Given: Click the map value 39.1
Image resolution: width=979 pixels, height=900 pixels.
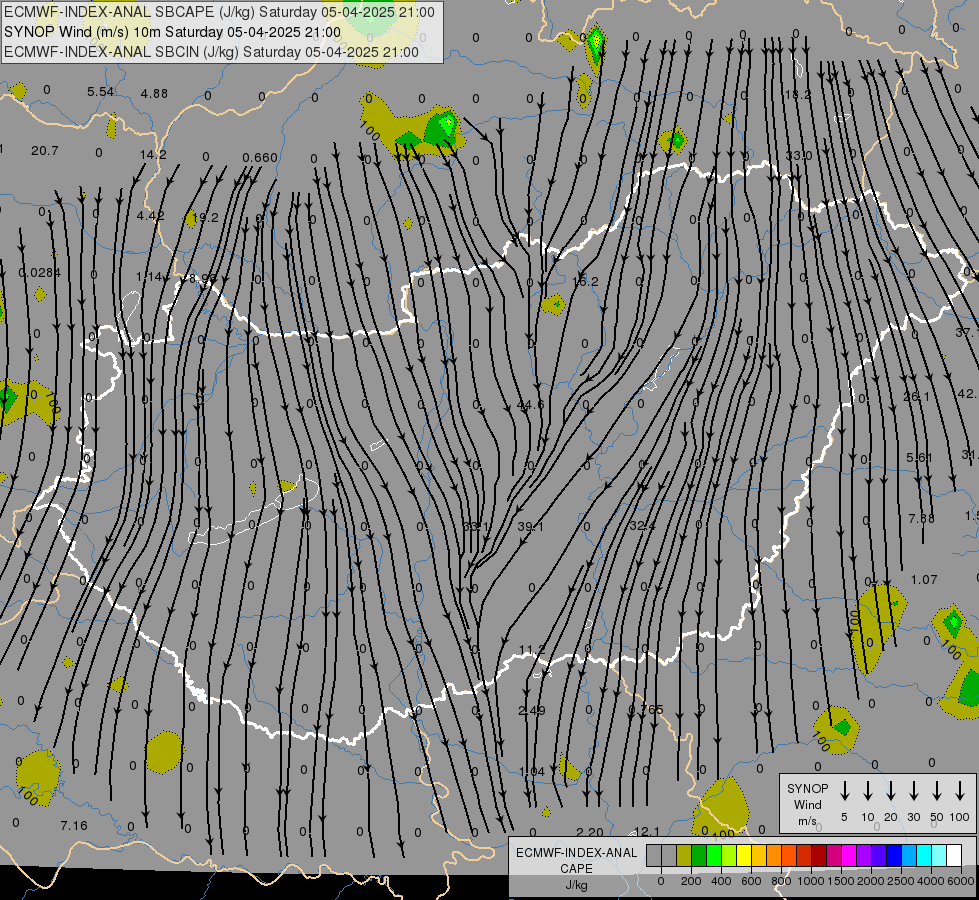Looking at the screenshot, I should point(531,527).
